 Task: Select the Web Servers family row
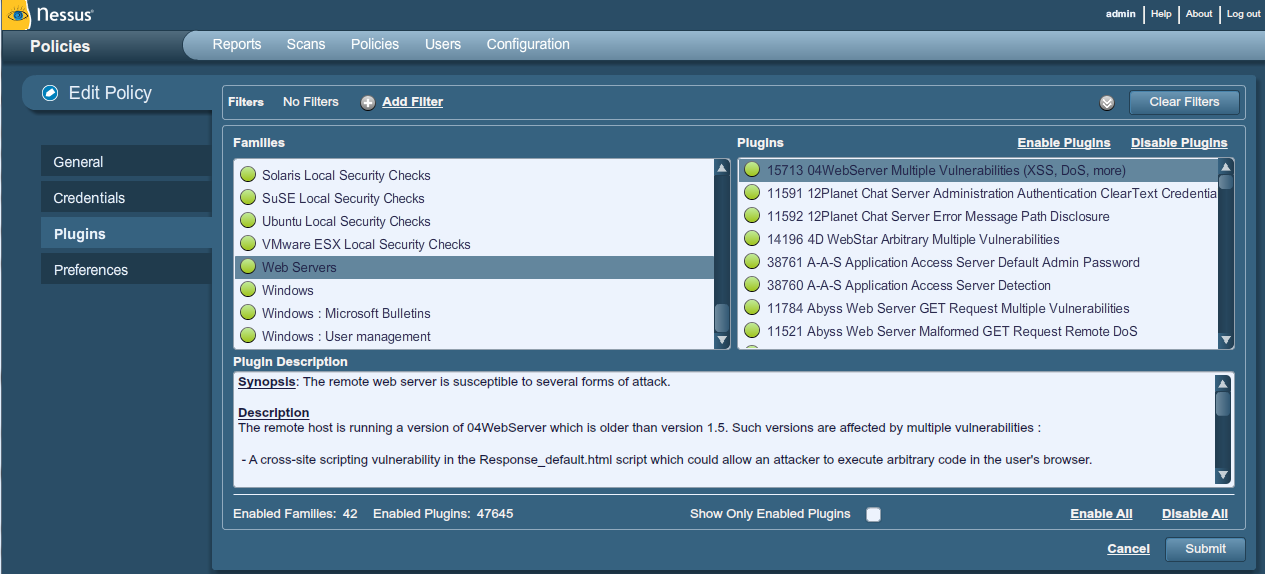474,267
